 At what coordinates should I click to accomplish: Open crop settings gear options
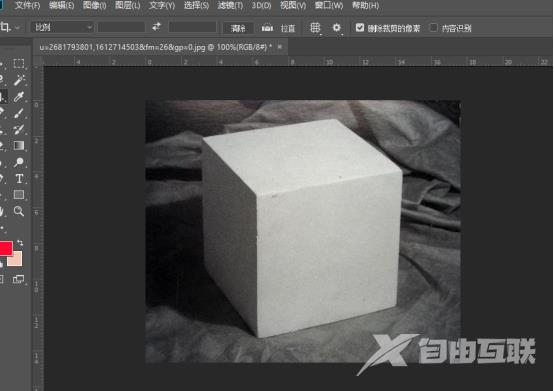tap(336, 28)
